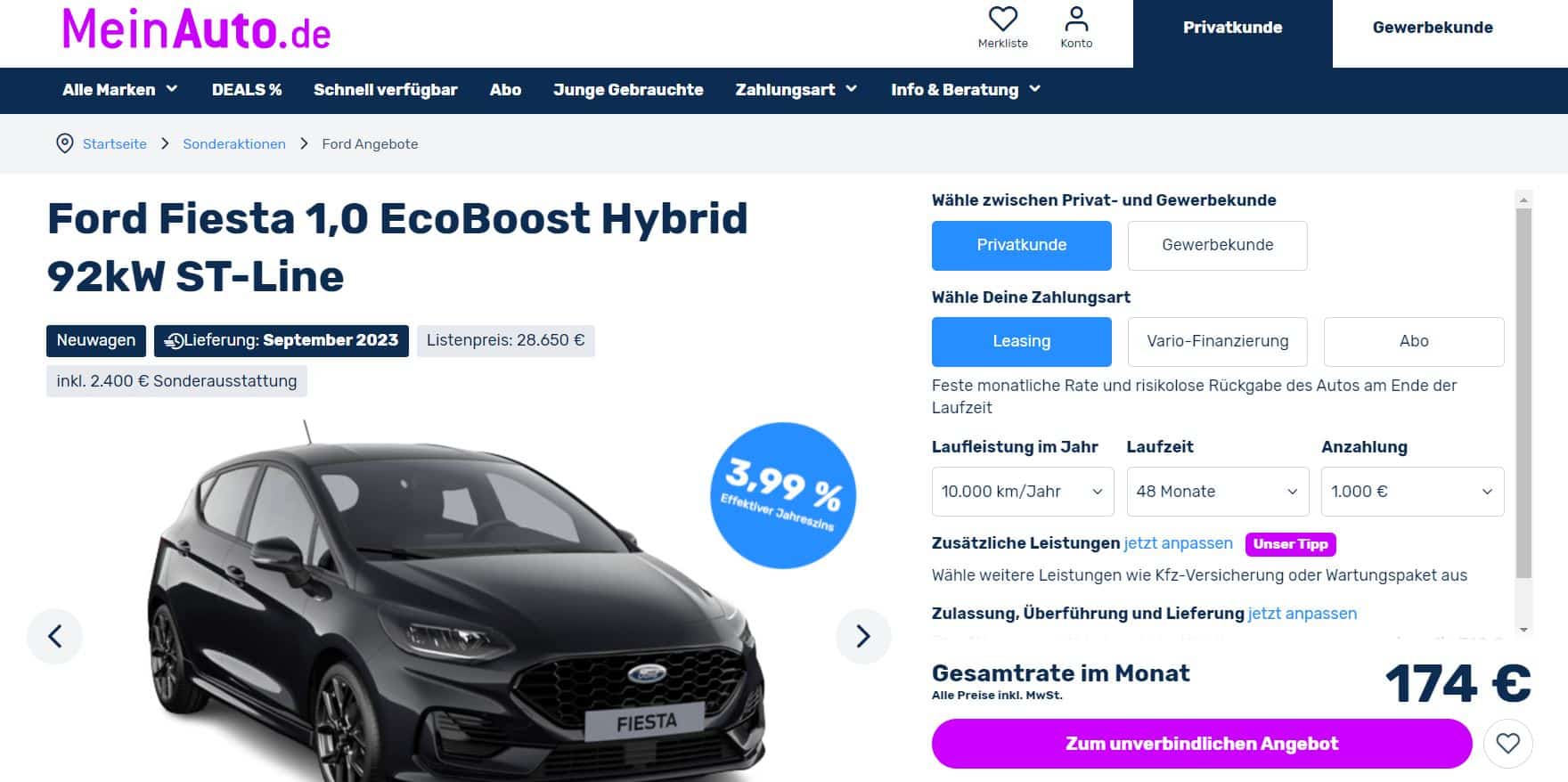Expand the Zahlungsart menu
1568x782 pixels.
796,90
